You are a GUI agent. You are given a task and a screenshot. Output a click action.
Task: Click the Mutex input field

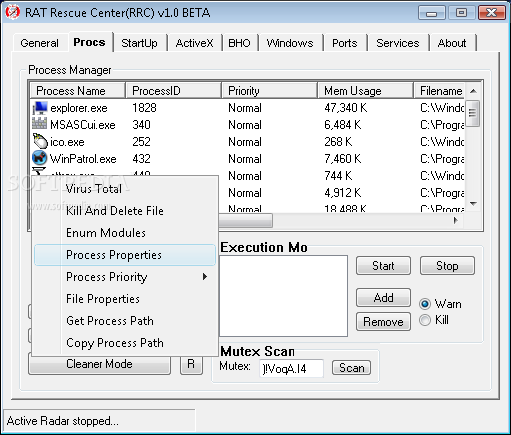291,368
